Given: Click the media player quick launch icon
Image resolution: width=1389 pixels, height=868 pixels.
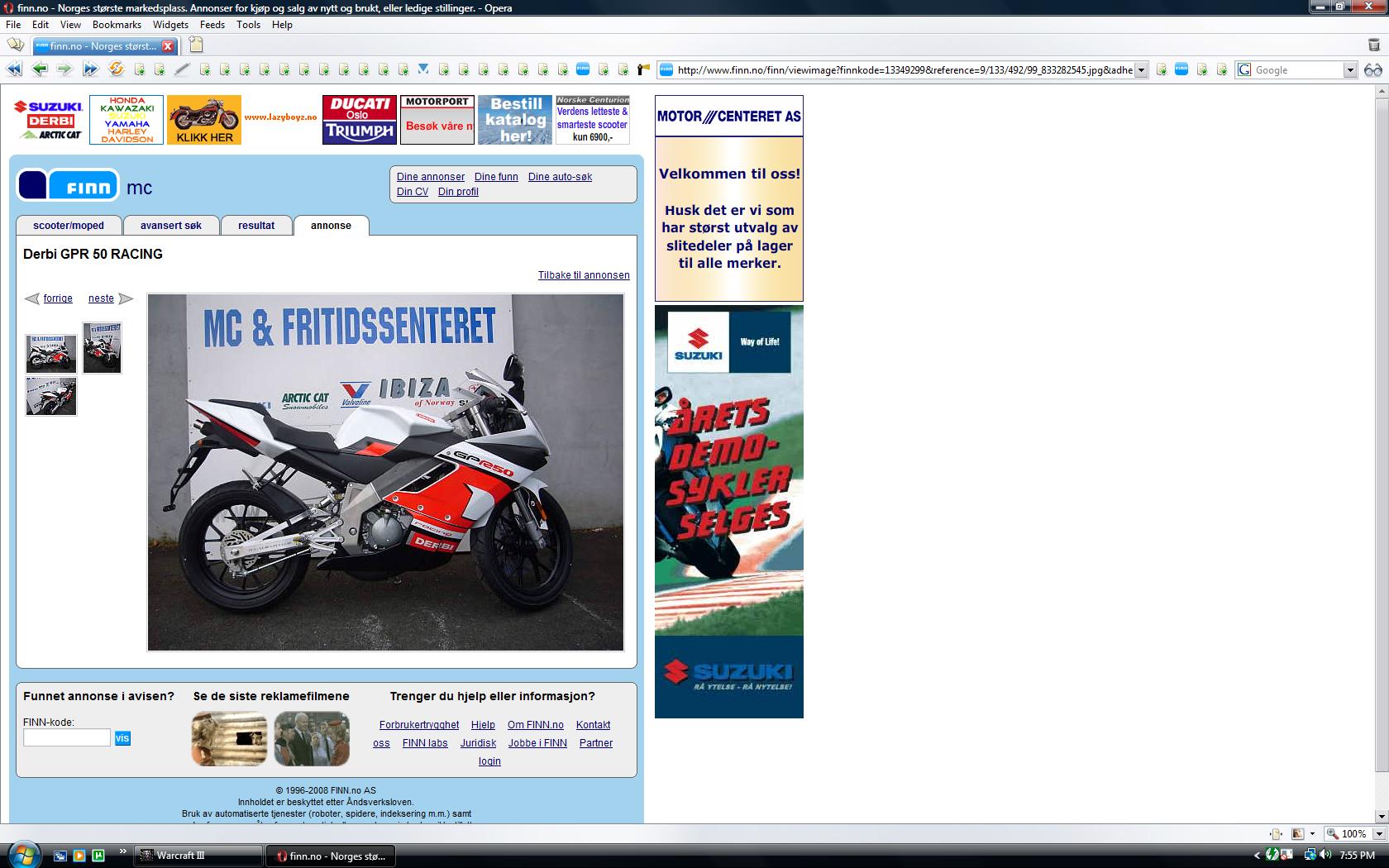Looking at the screenshot, I should [x=79, y=856].
